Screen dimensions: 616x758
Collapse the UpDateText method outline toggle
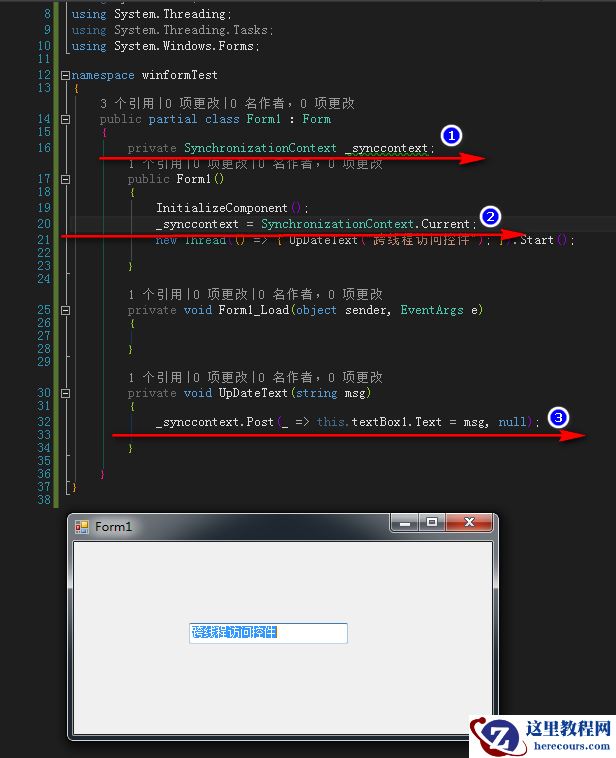(x=65, y=393)
